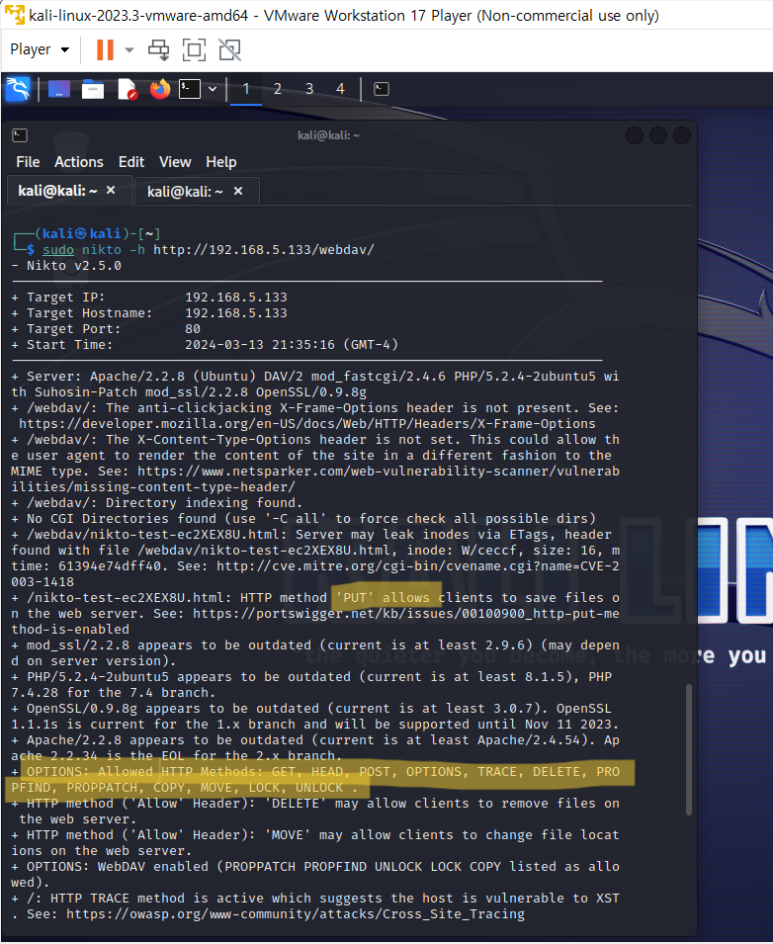Toggle VMware Unity mode icon
The image size is (773, 944).
pos(229,50)
